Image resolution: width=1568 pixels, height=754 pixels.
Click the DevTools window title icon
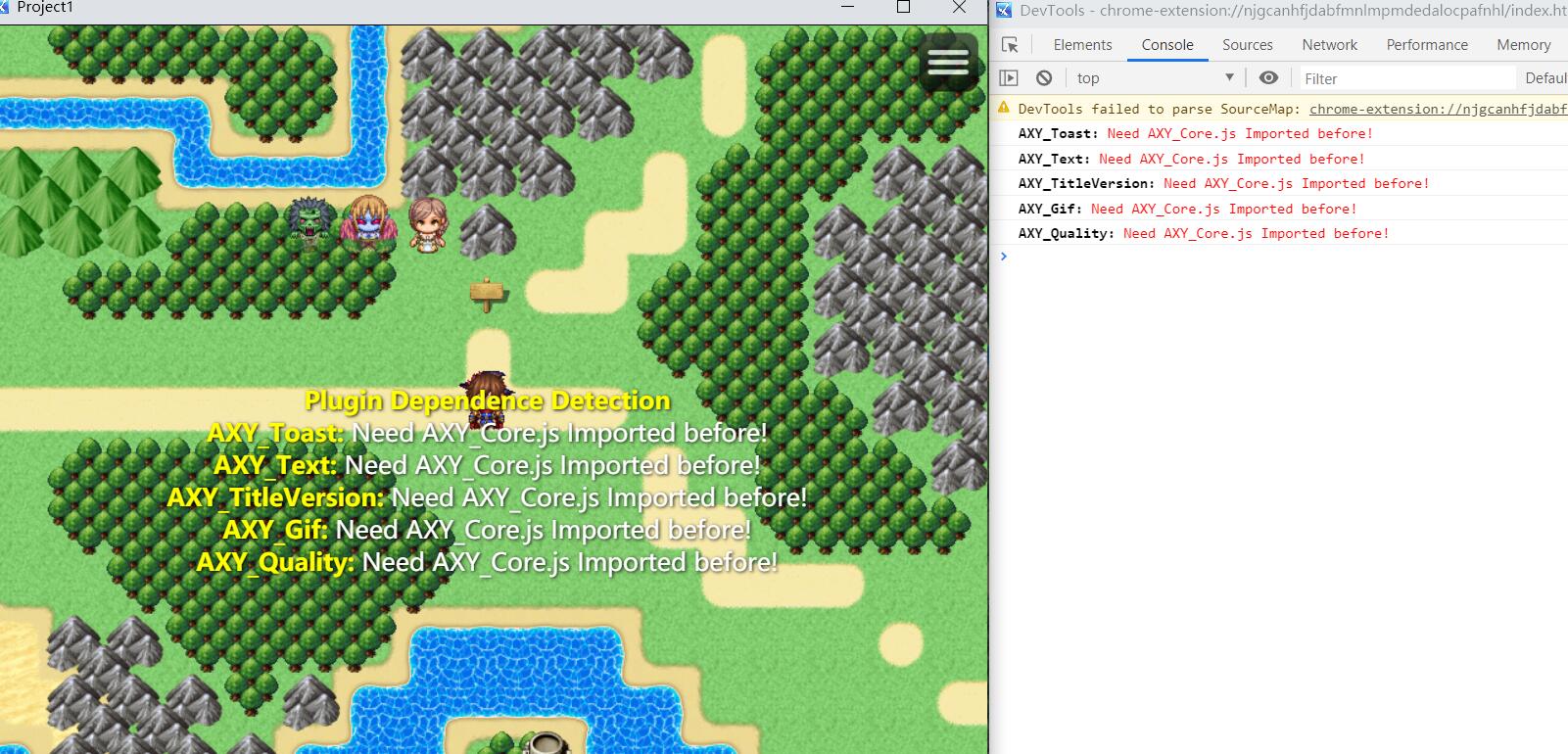(1004, 10)
